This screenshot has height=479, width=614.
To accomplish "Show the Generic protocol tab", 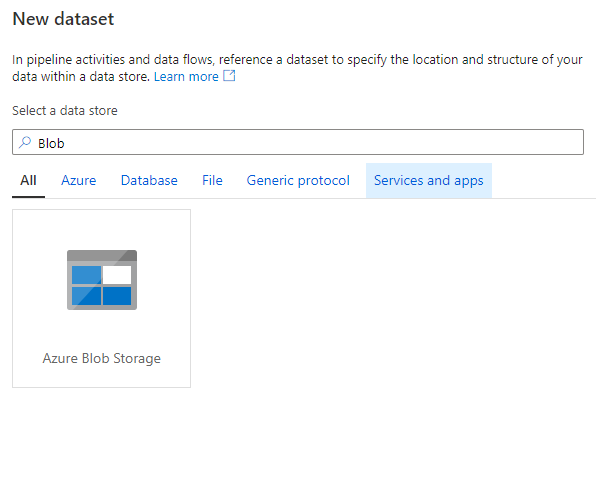I will tap(298, 181).
